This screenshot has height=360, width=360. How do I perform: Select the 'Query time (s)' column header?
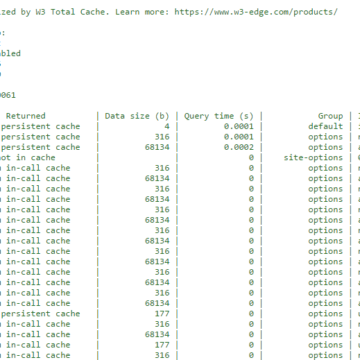coord(219,116)
